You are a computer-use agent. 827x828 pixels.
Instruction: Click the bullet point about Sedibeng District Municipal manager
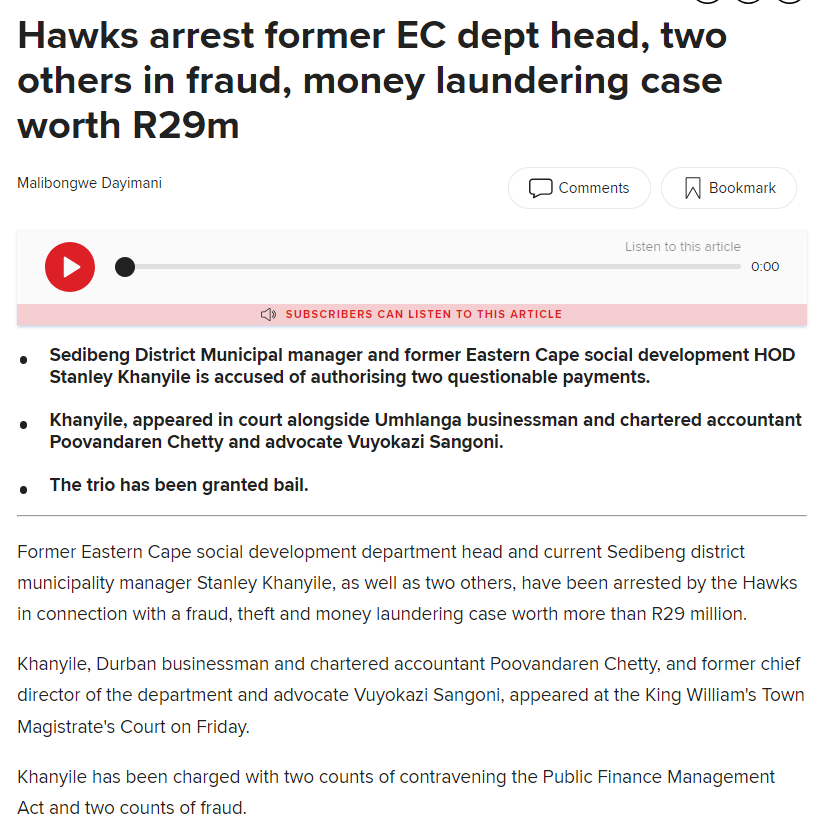pyautogui.click(x=422, y=366)
